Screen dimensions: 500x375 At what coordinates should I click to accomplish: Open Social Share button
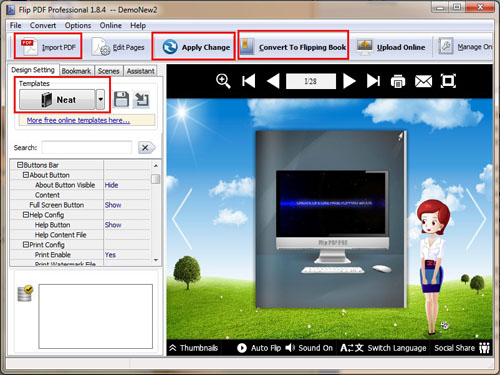click(x=462, y=348)
